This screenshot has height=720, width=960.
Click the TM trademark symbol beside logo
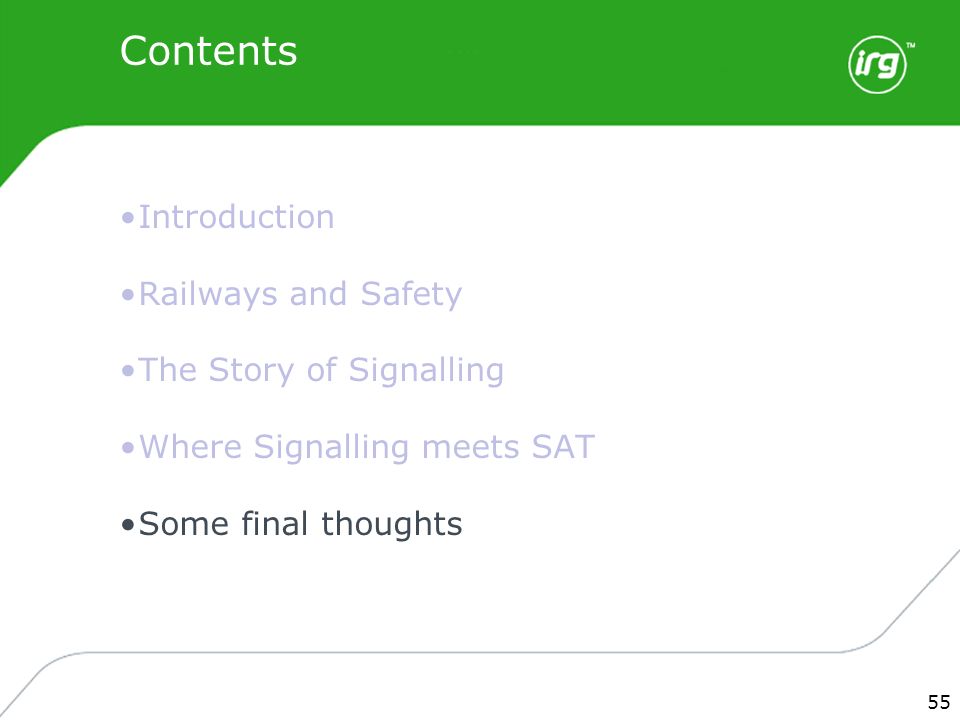point(910,45)
